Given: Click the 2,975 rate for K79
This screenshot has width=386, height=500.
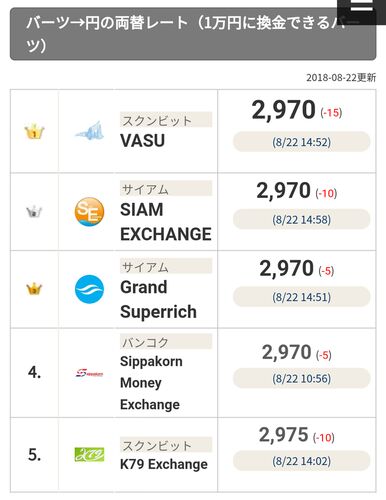Looking at the screenshot, I should 283,435.
